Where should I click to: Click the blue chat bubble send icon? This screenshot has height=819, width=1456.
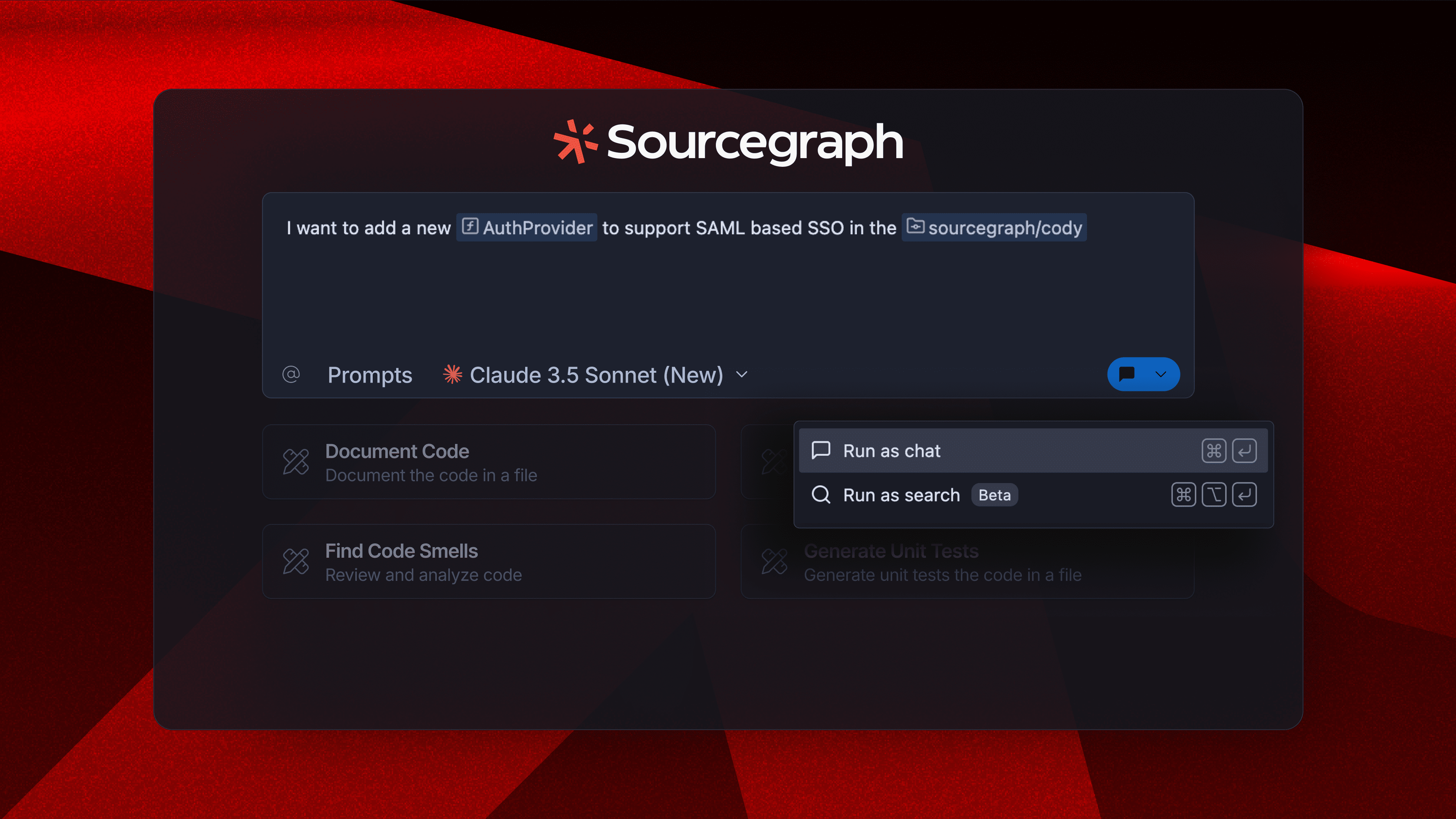(1127, 374)
